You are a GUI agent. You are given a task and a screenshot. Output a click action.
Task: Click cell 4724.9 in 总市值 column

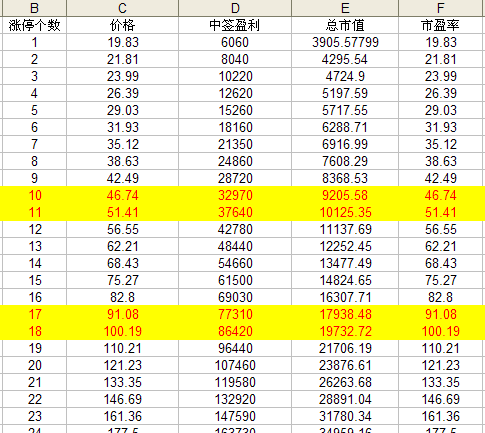pos(345,76)
